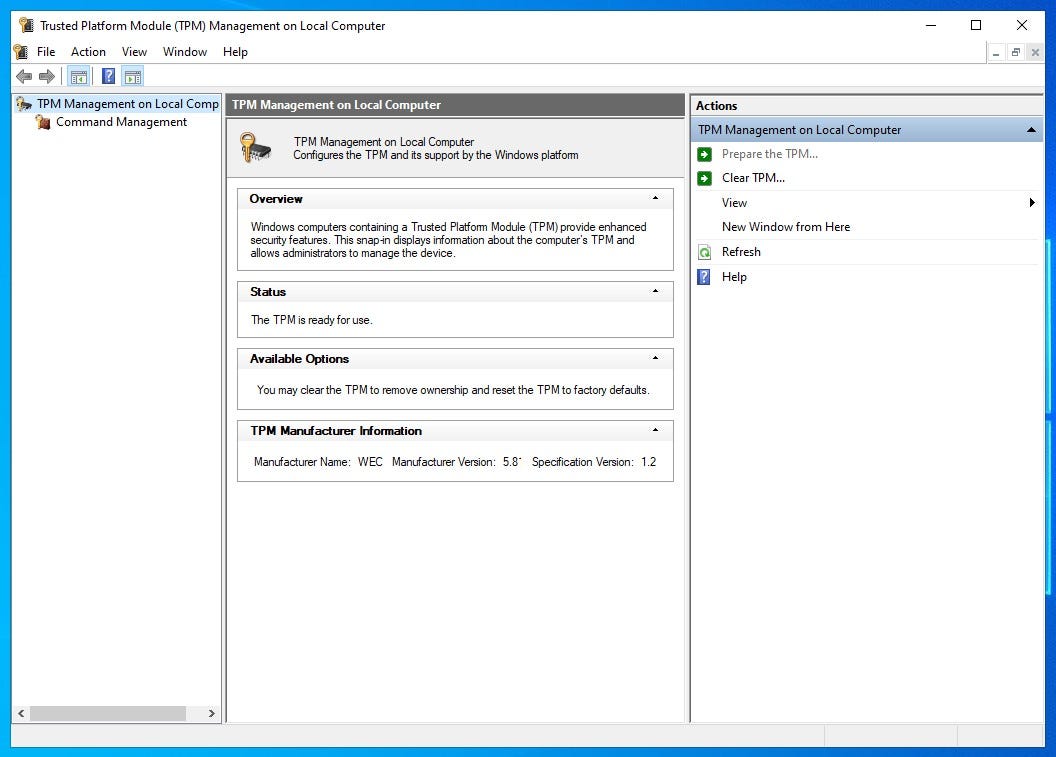Click the green Prepare the TPM arrow icon
The width and height of the screenshot is (1056, 757).
(x=704, y=154)
